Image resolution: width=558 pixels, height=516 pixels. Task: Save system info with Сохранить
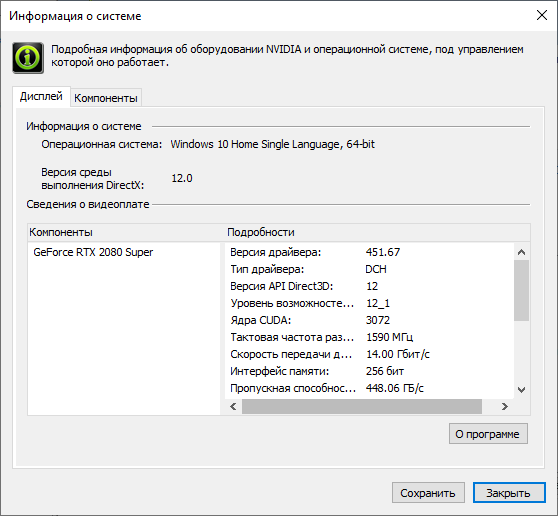pos(428,493)
